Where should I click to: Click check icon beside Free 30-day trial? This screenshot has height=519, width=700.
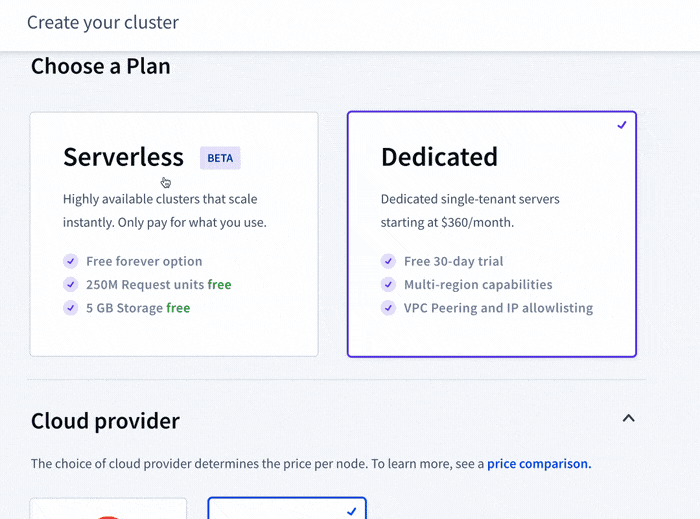(388, 261)
